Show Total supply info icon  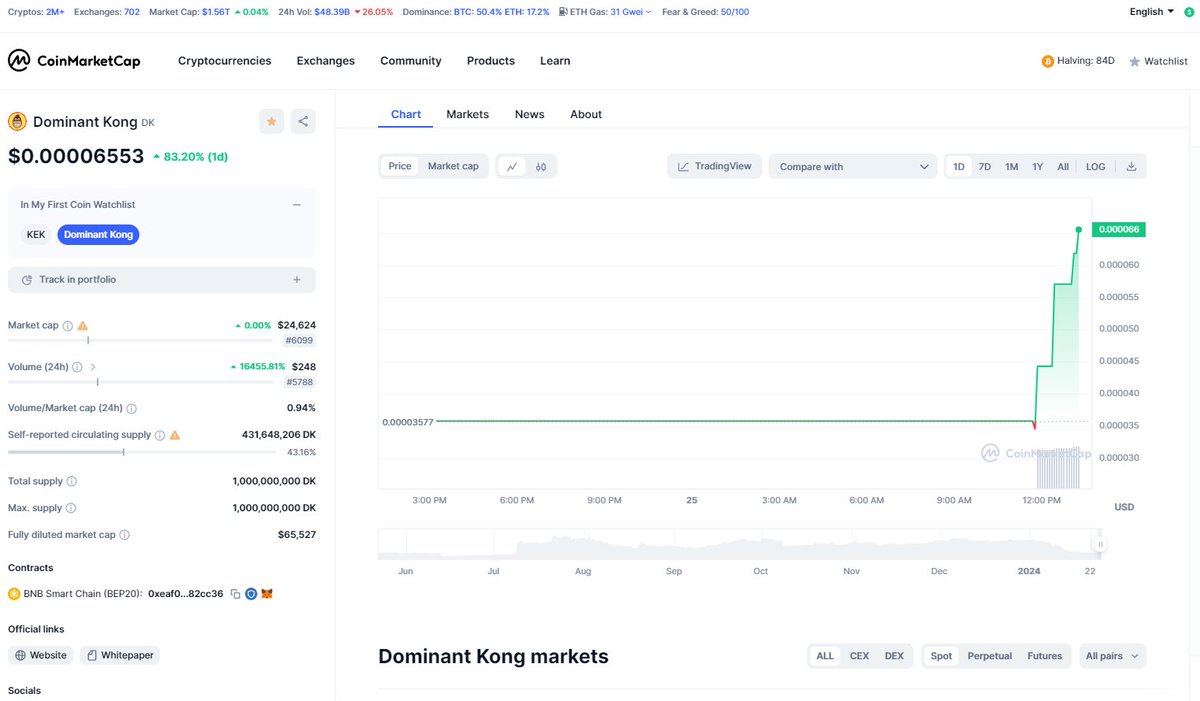tap(71, 482)
